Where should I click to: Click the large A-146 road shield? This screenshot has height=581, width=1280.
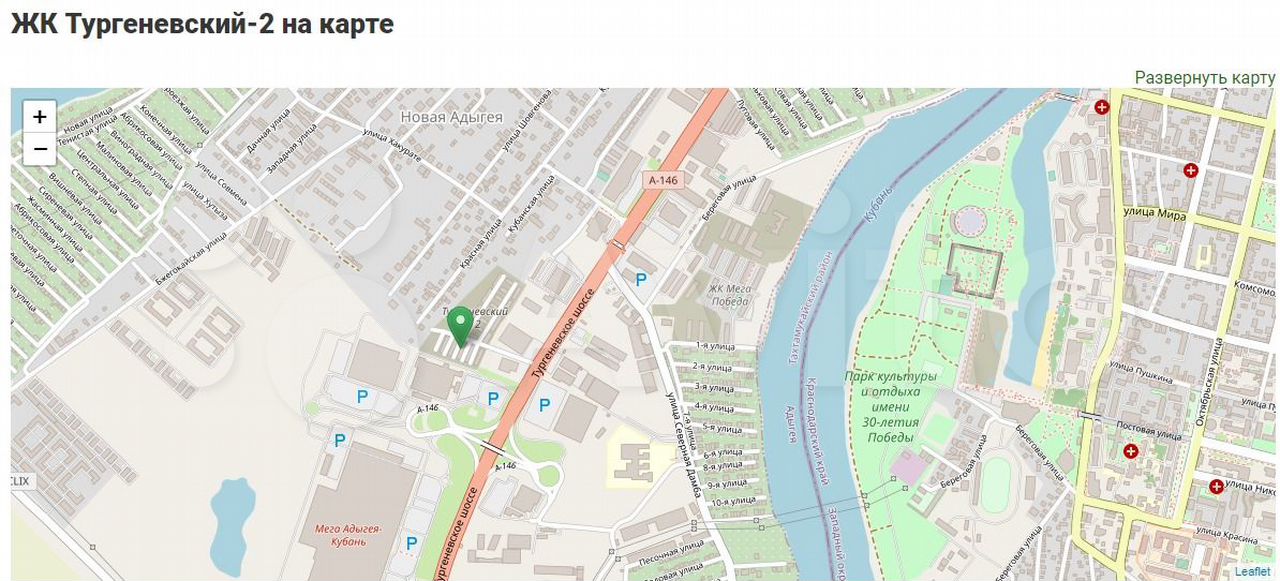[662, 180]
